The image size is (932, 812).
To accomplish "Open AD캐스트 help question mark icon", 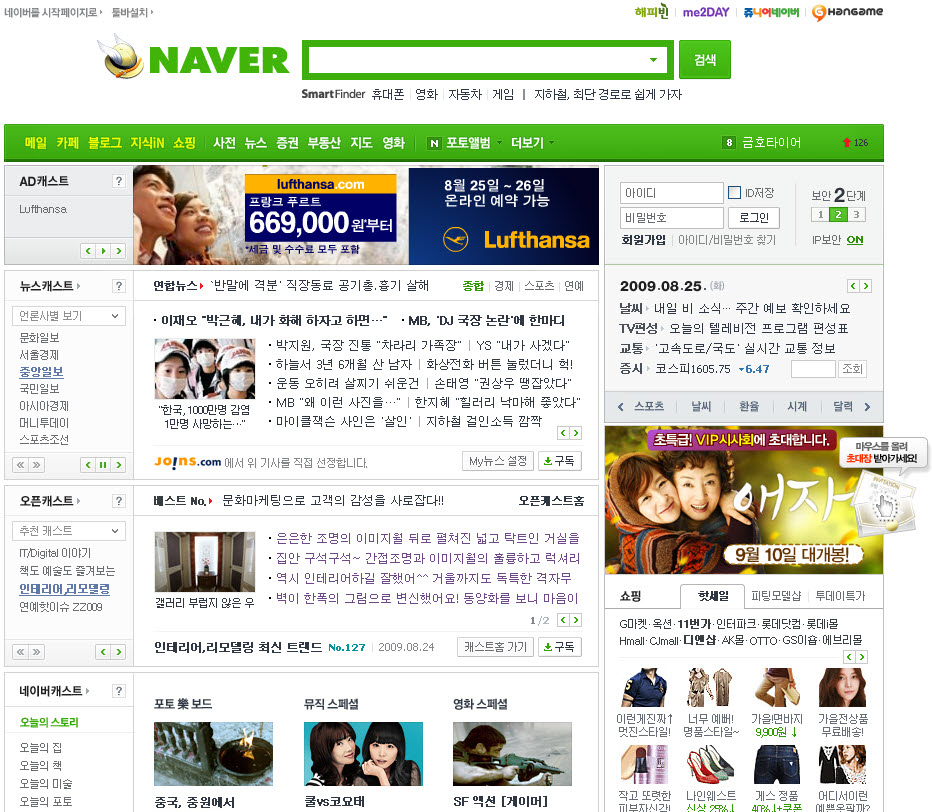I will tap(118, 181).
